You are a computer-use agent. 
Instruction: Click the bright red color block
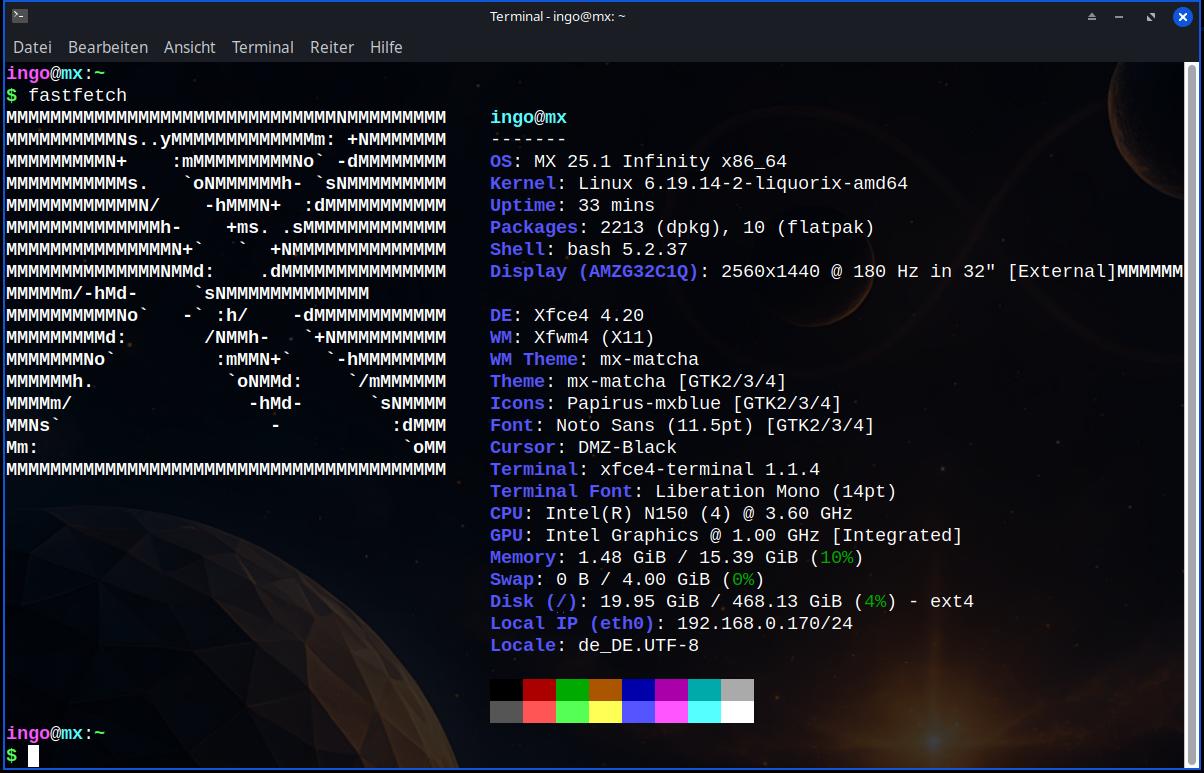[x=539, y=712]
